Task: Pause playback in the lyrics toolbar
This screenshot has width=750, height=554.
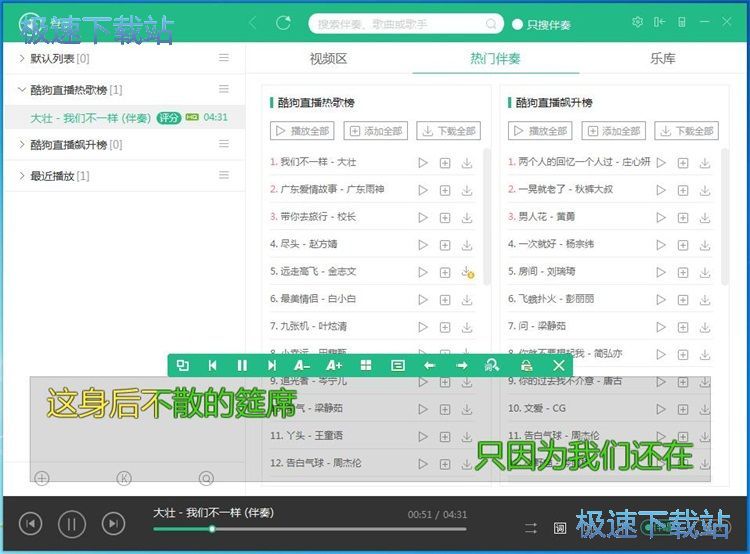Action: (x=241, y=366)
